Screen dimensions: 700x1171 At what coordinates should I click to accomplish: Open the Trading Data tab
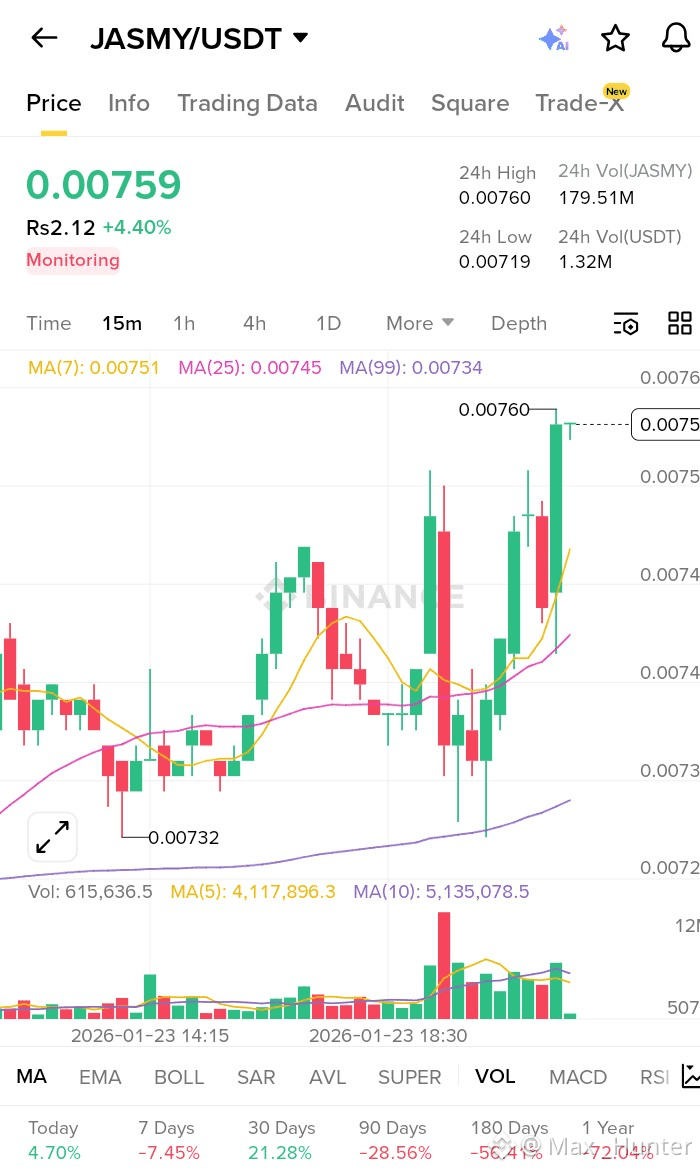coord(247,103)
